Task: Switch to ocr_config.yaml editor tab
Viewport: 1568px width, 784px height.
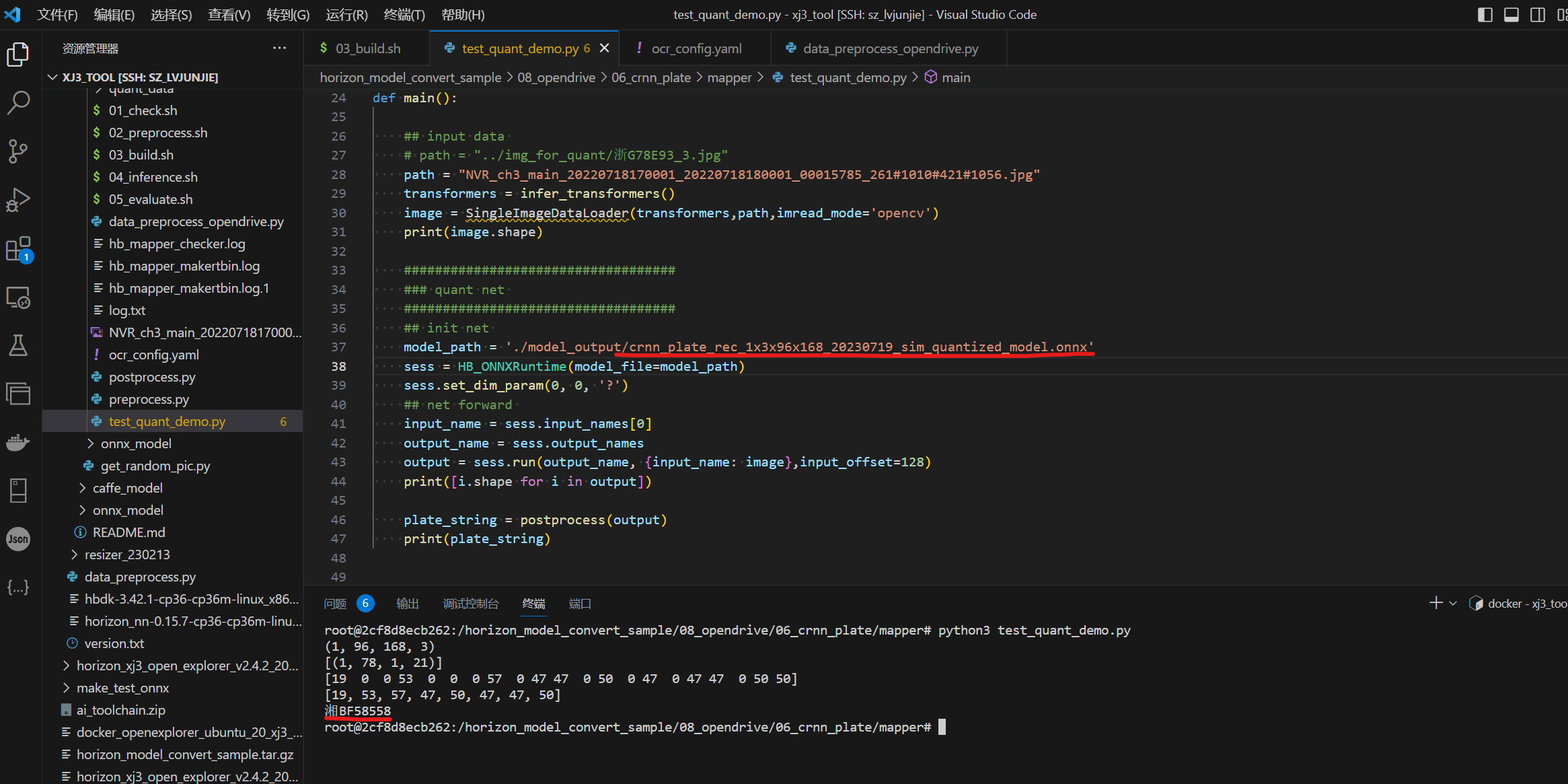Action: tap(696, 48)
